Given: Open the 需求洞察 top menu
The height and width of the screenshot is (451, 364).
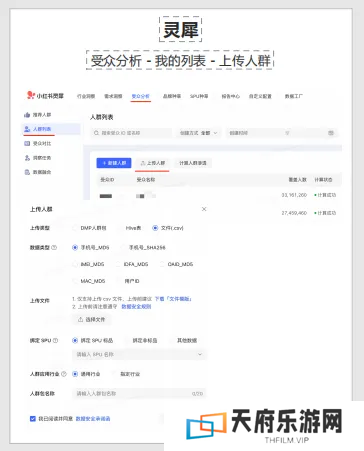Looking at the screenshot, I should pyautogui.click(x=113, y=96).
